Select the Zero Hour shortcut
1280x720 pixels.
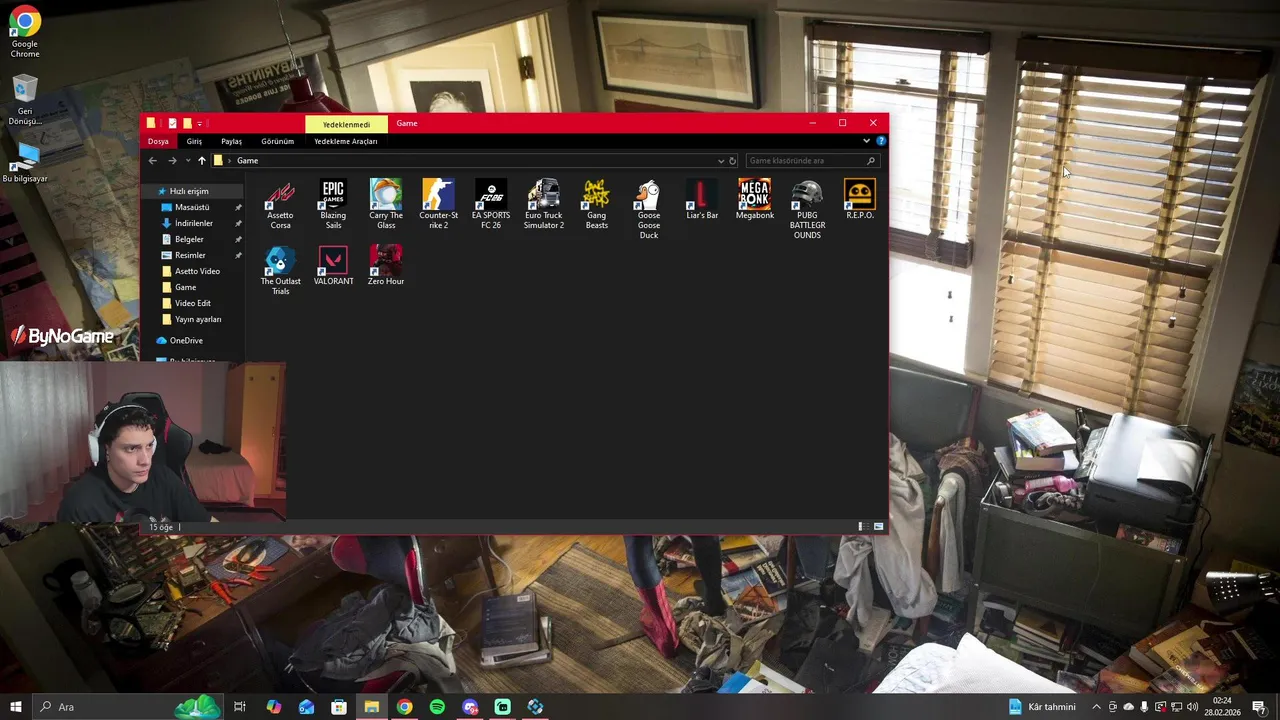[386, 265]
